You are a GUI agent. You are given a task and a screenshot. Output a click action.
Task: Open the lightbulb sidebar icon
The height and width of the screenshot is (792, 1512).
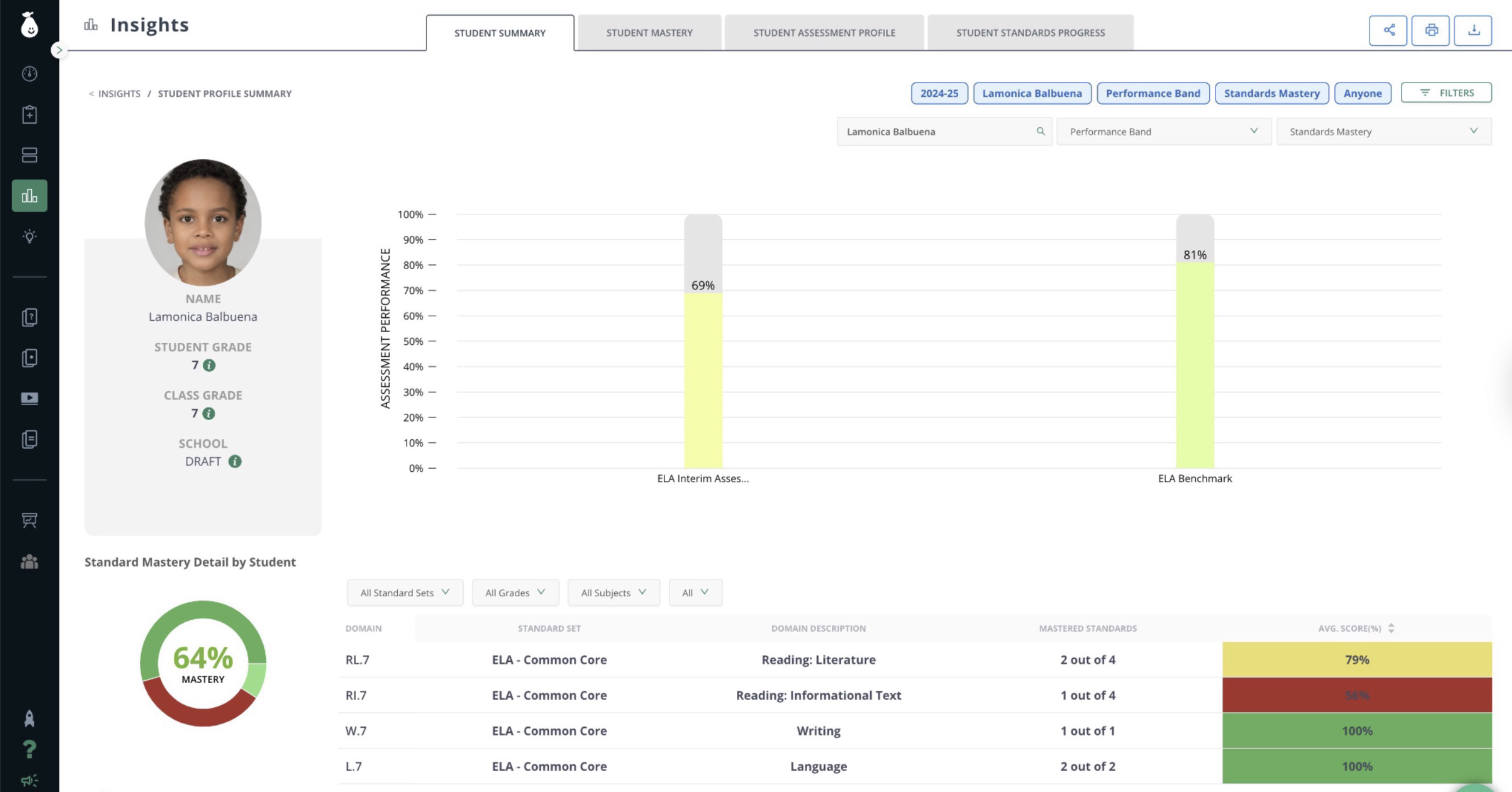click(x=29, y=236)
